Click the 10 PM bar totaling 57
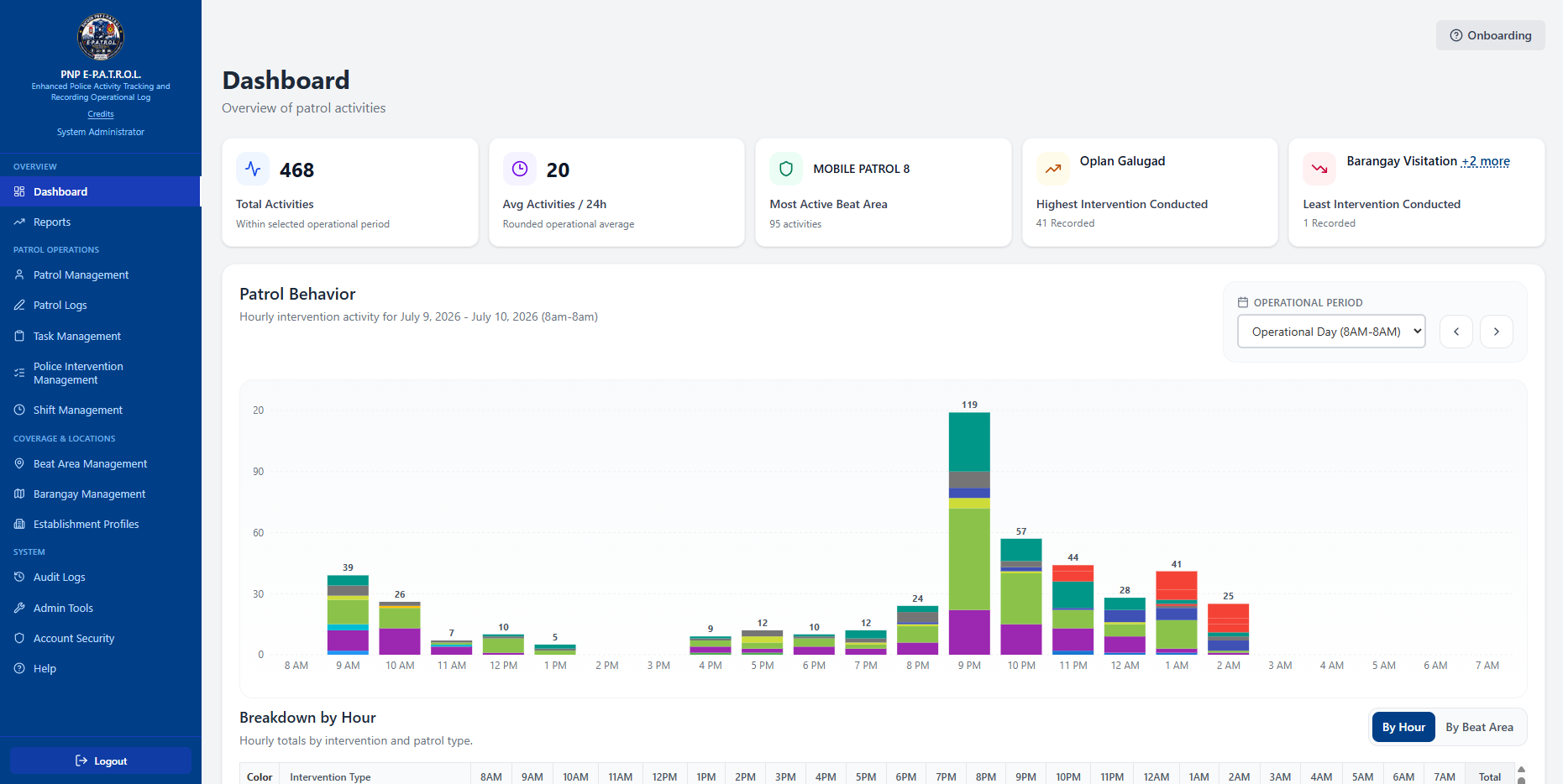Viewport: 1563px width, 784px height. (x=1021, y=597)
